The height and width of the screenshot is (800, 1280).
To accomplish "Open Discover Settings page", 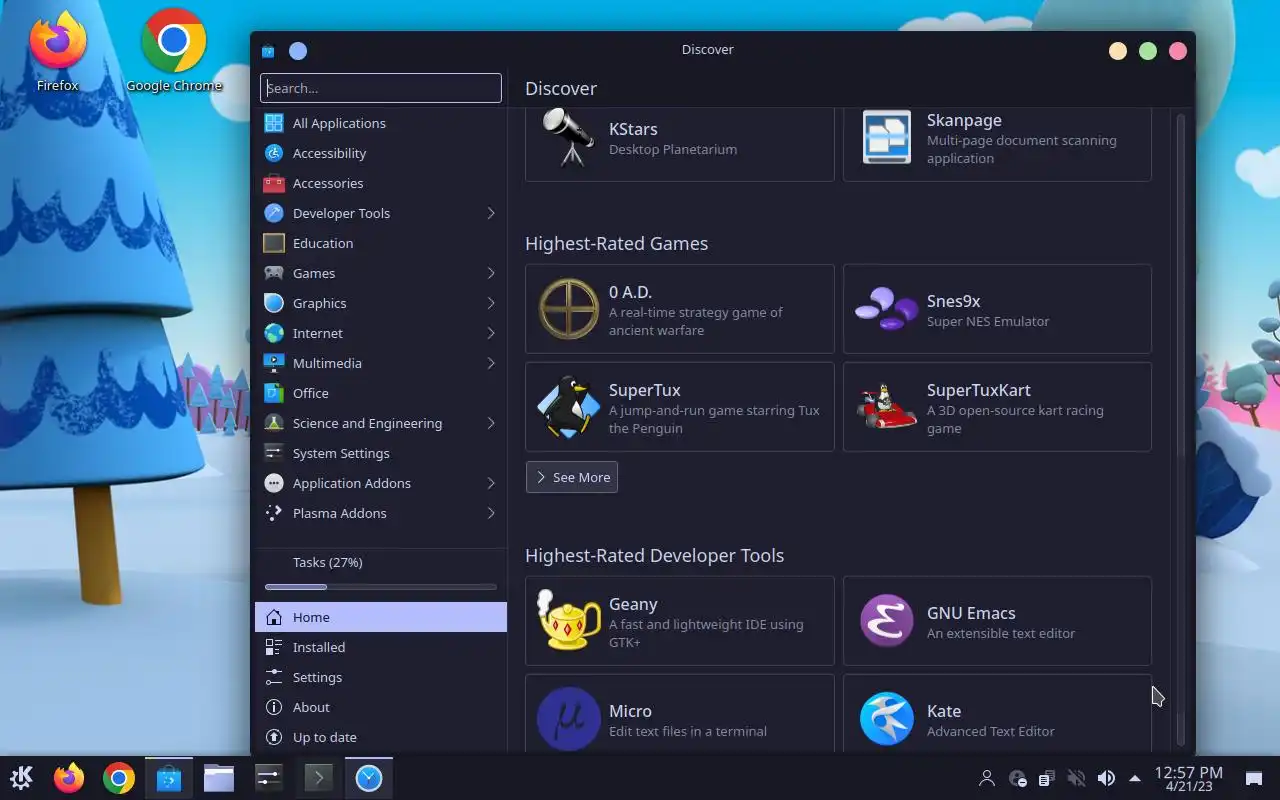I will [381, 677].
